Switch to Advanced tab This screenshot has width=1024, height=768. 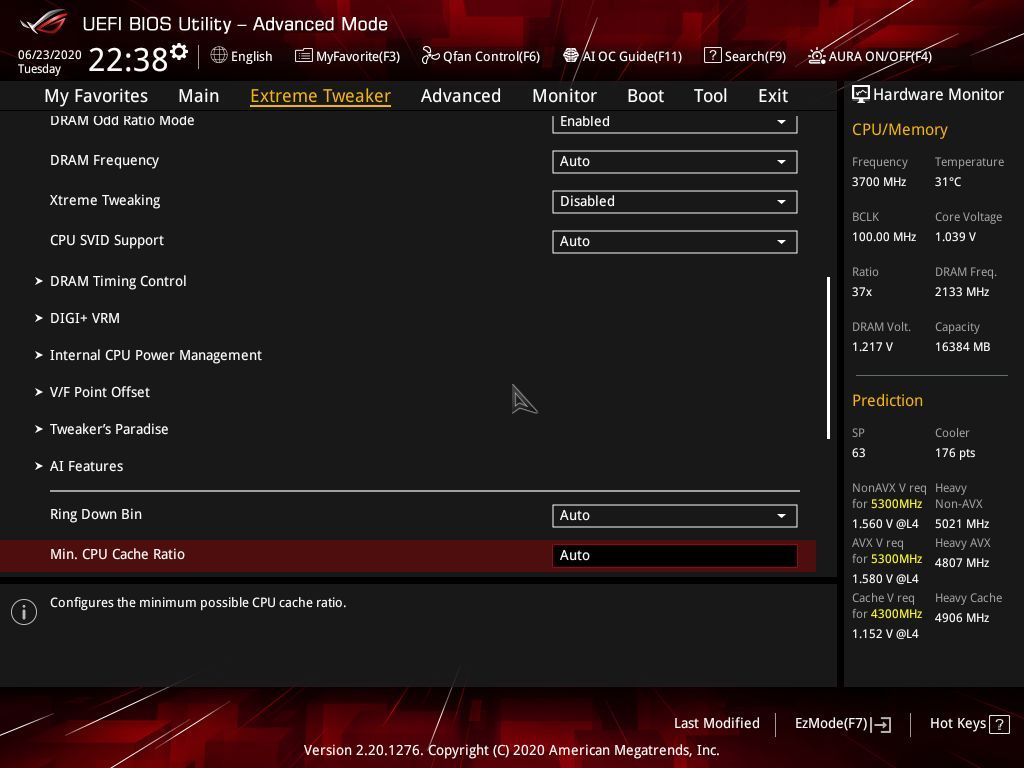(460, 96)
